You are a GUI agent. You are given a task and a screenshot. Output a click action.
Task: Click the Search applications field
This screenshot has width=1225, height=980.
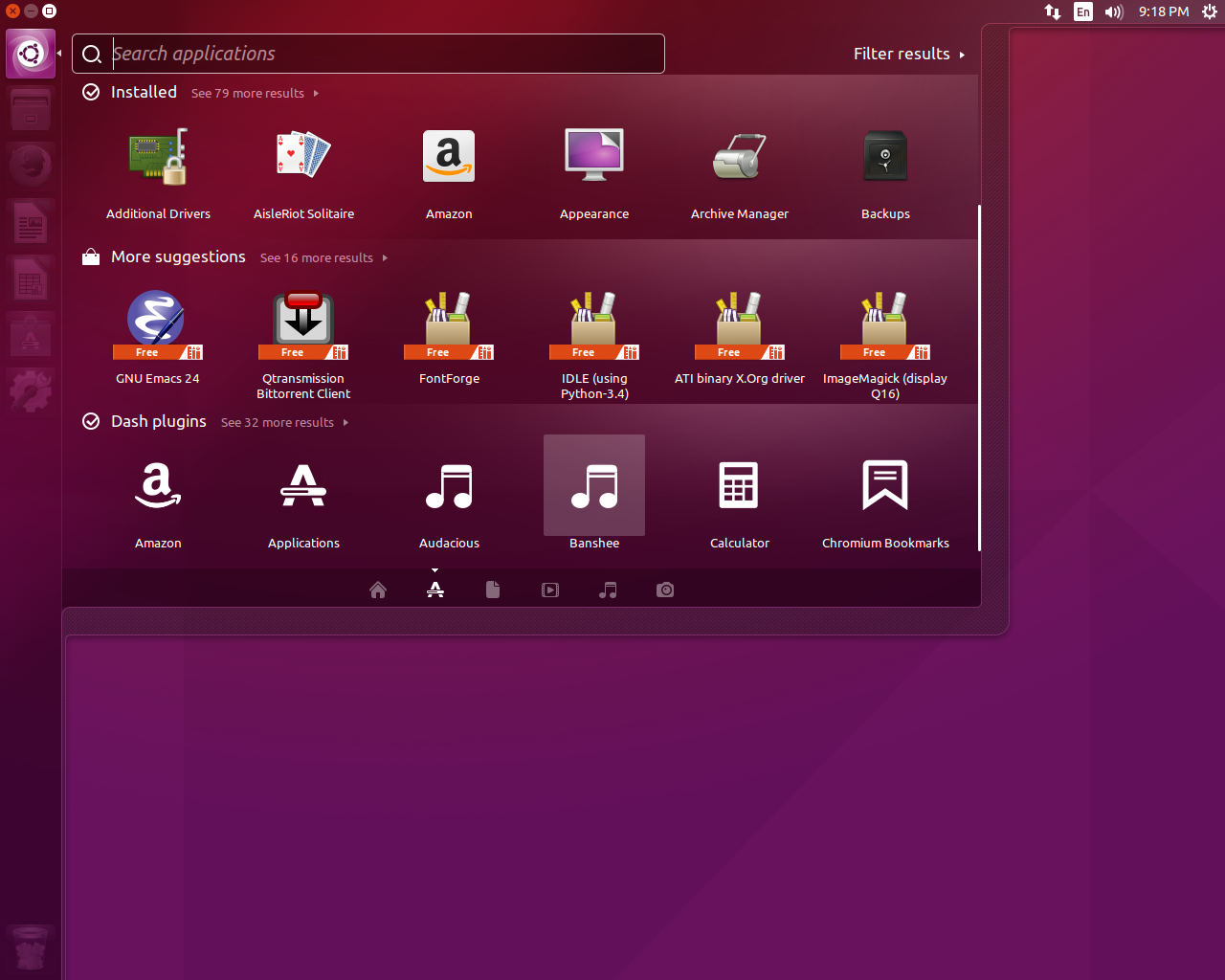[368, 54]
